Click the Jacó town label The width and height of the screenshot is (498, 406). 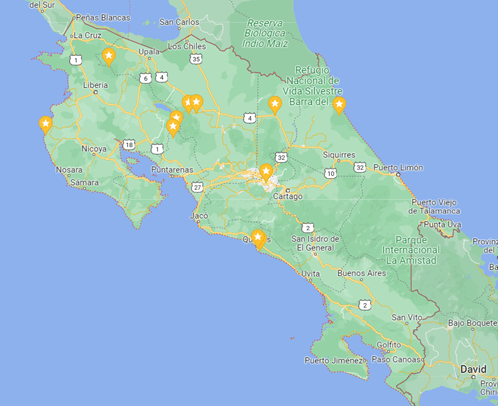(199, 216)
